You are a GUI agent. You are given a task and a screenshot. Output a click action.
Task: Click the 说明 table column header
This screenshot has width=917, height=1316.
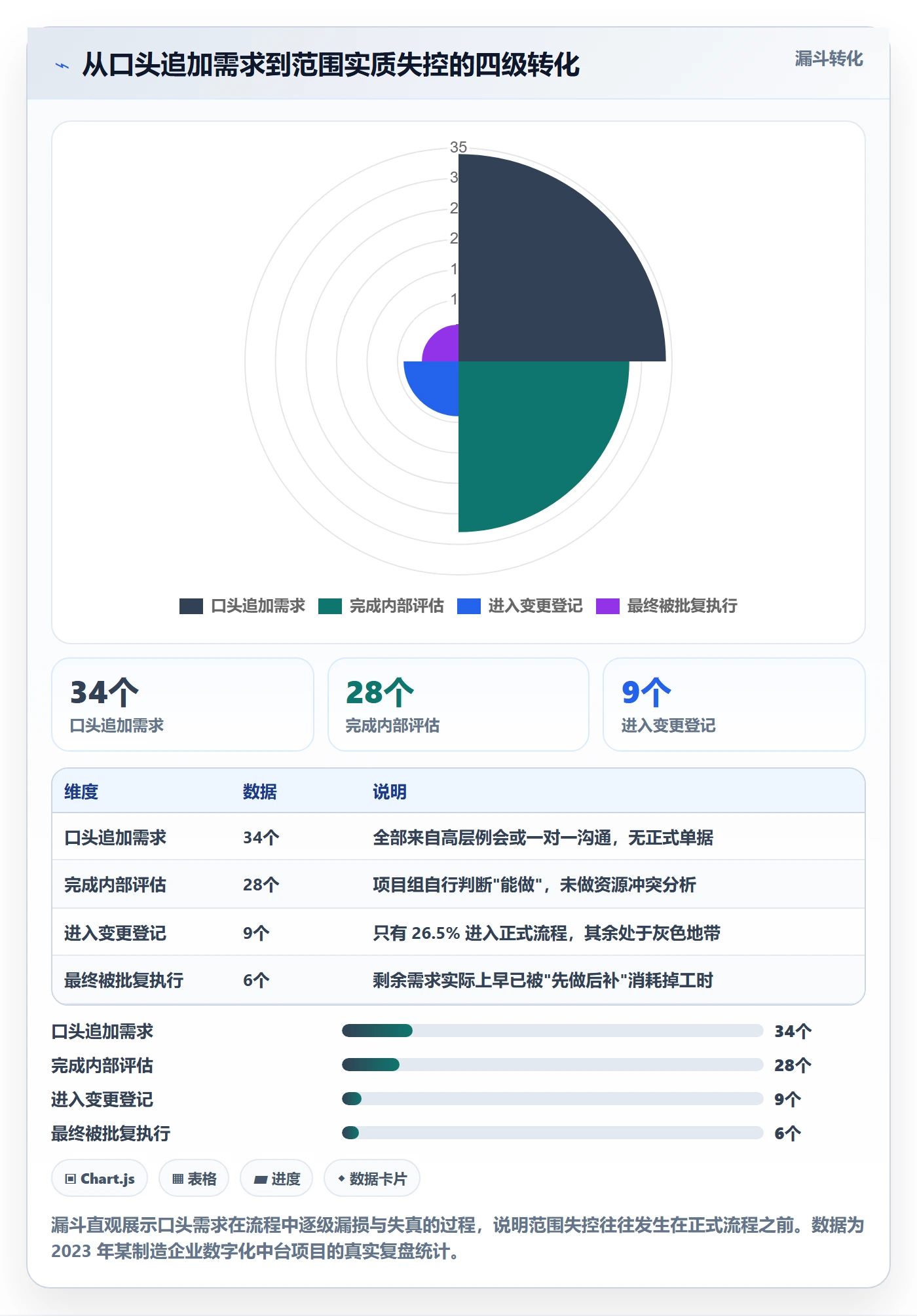390,792
